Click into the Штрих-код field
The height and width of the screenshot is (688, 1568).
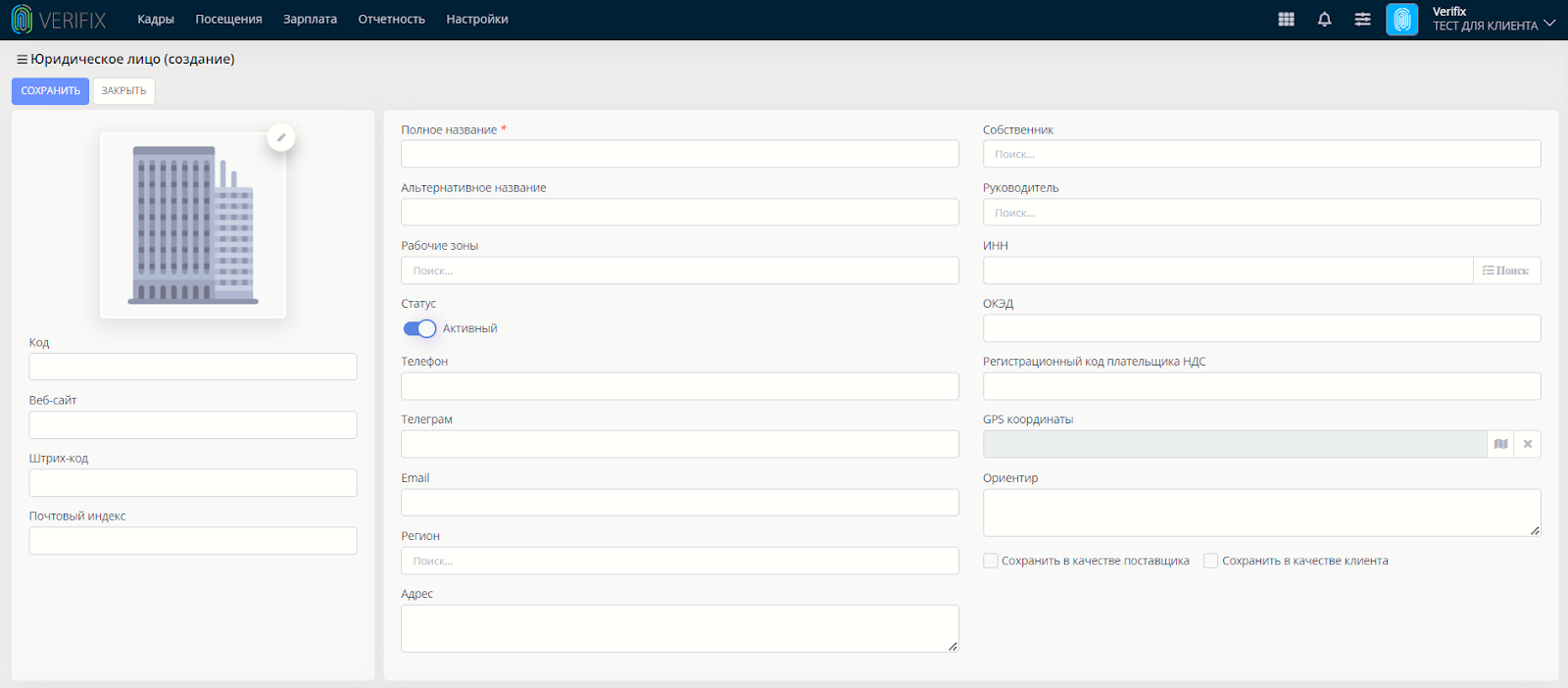click(193, 483)
